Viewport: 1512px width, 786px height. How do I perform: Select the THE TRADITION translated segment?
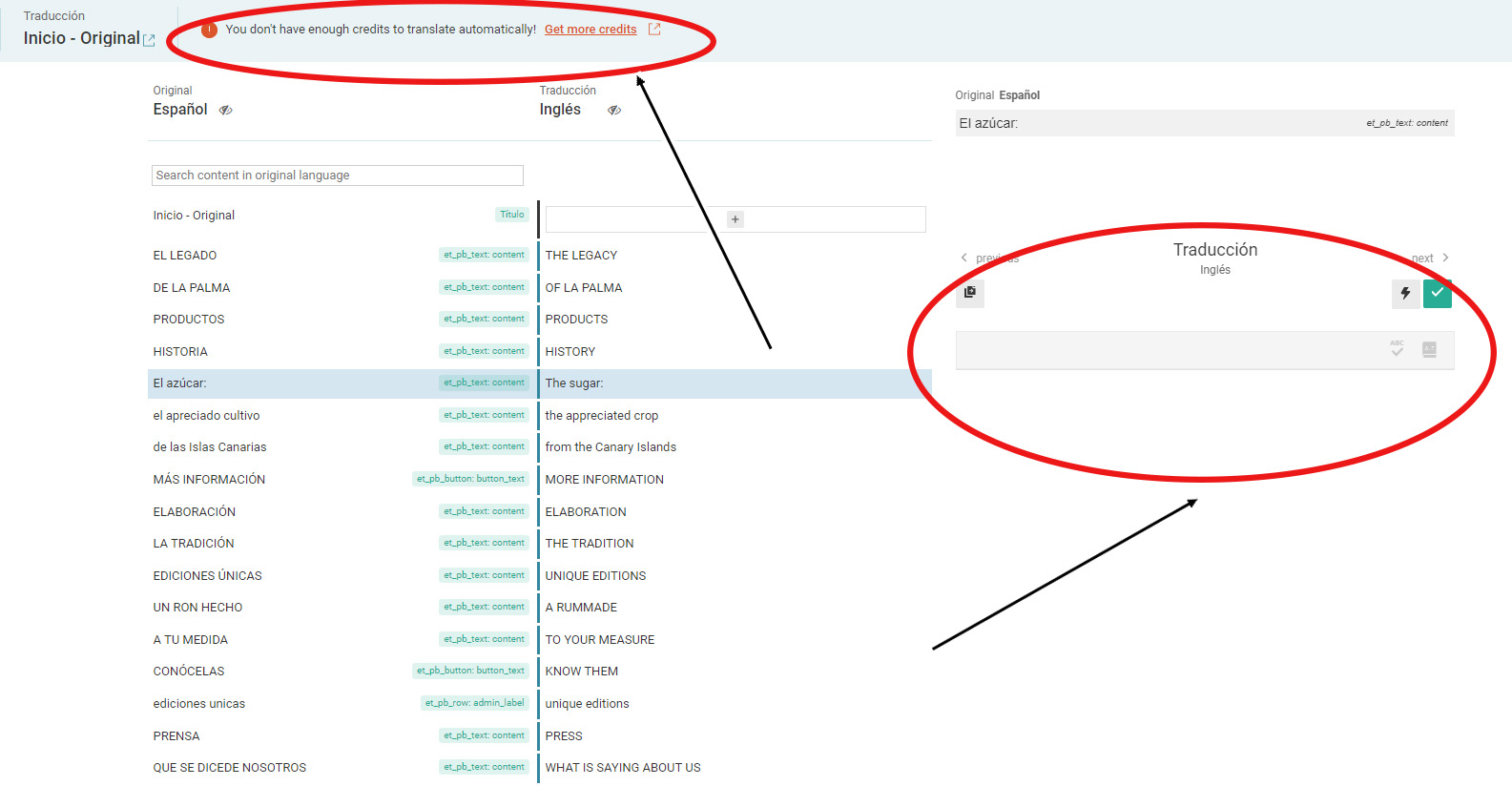click(x=590, y=544)
